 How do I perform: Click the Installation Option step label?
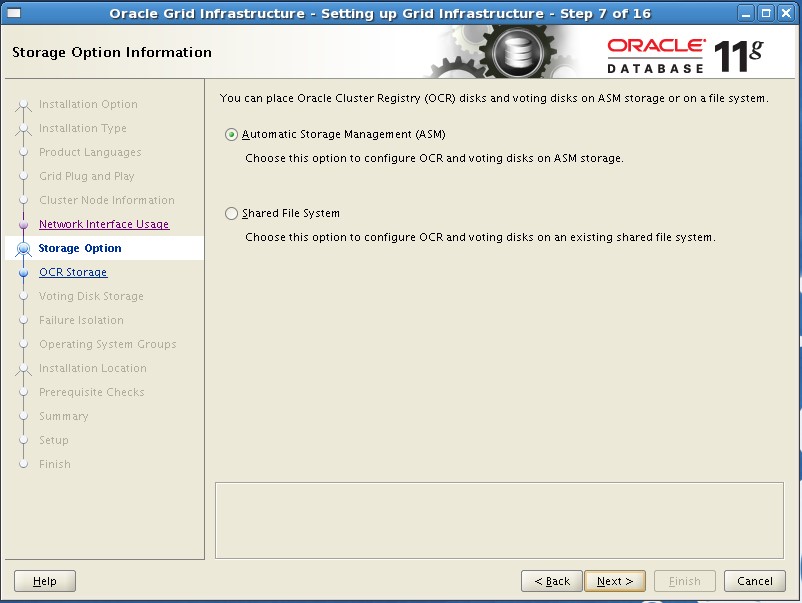[x=88, y=104]
